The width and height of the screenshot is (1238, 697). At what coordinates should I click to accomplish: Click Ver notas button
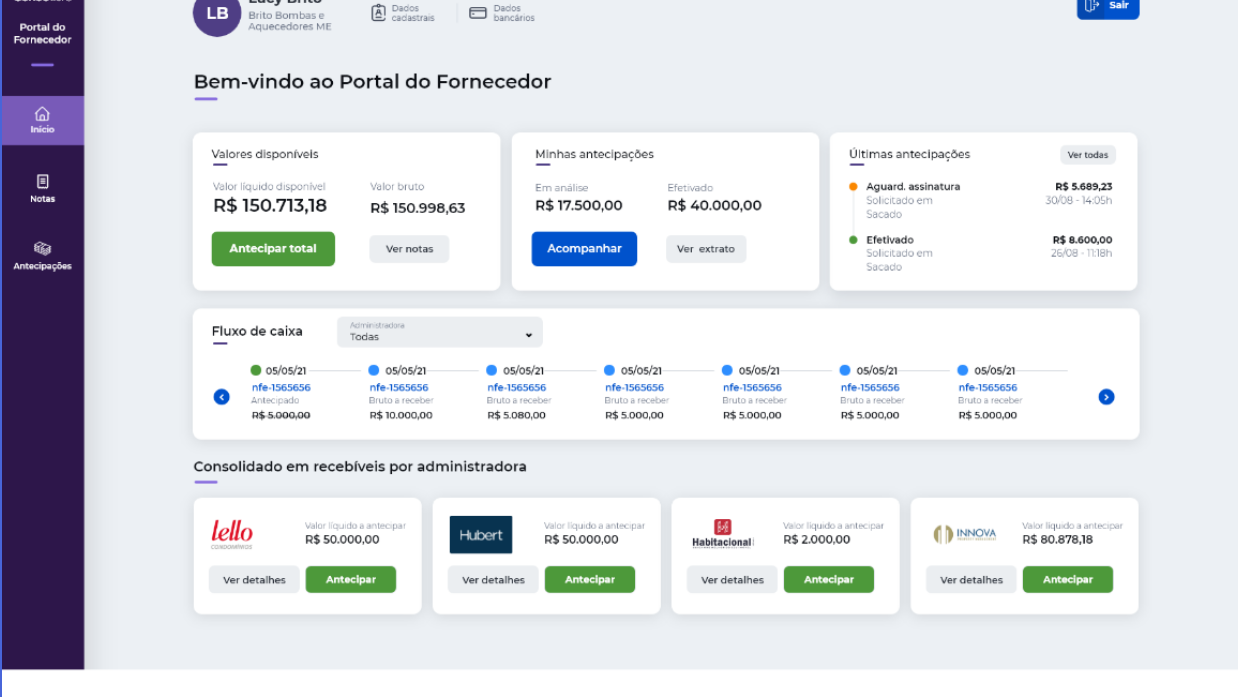pyautogui.click(x=409, y=249)
